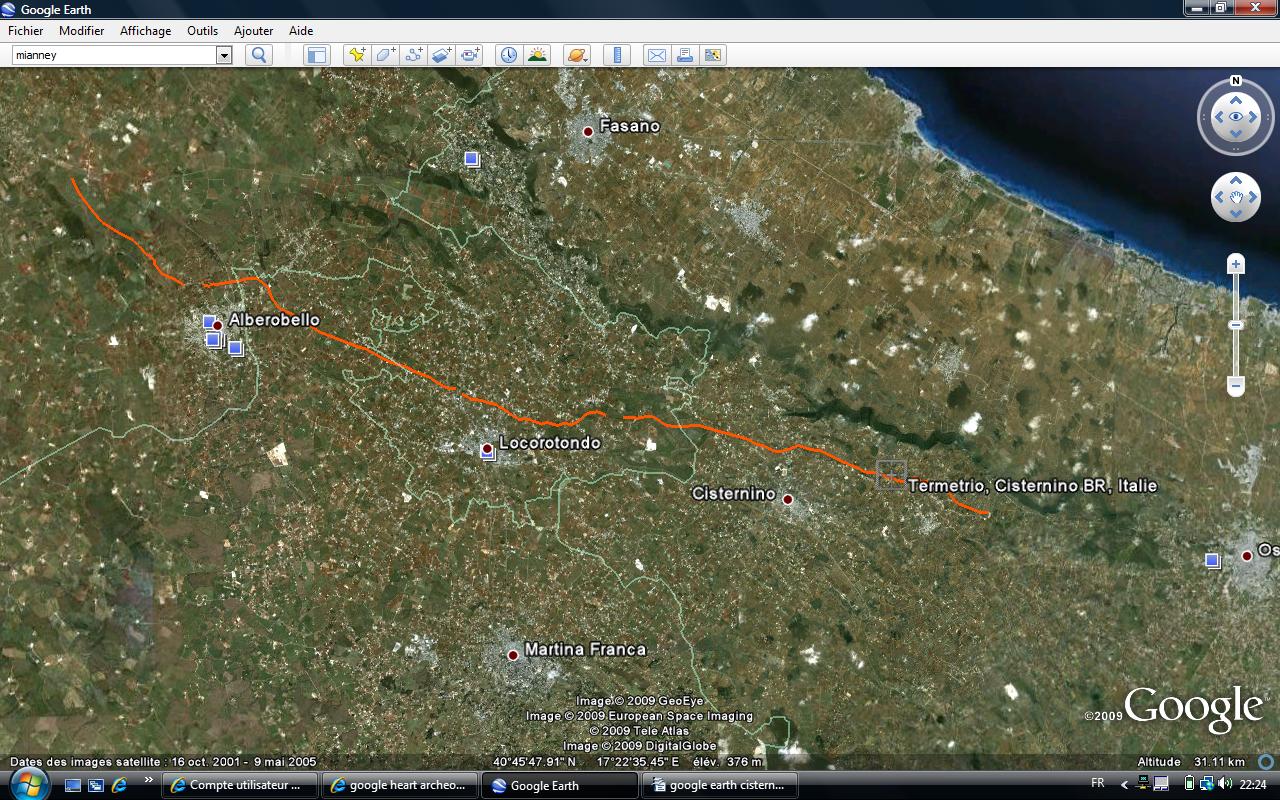Click the Show Desktop quick launch icon
Screen dimensions: 1280x800
(73, 785)
